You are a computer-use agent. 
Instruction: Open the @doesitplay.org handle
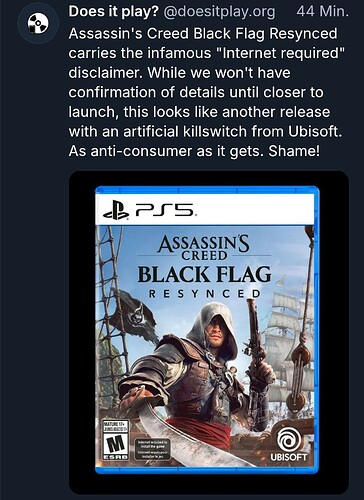(219, 12)
